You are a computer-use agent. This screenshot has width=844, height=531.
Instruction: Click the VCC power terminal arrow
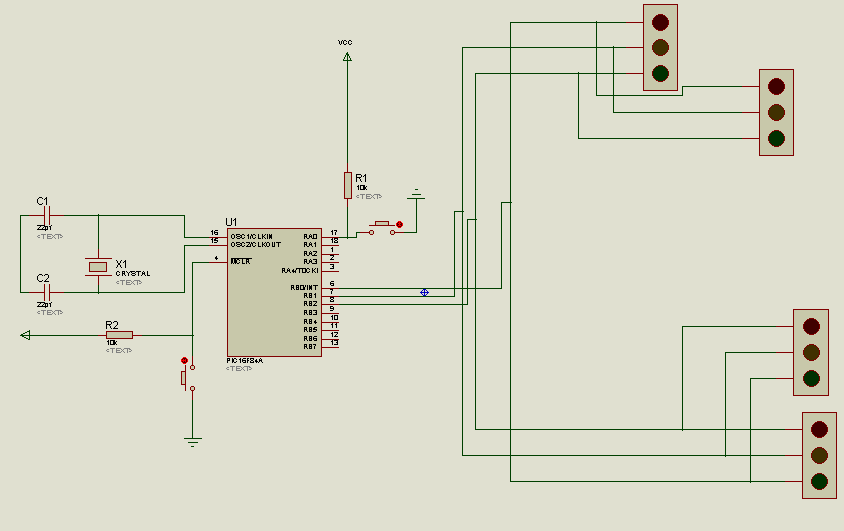[347, 56]
